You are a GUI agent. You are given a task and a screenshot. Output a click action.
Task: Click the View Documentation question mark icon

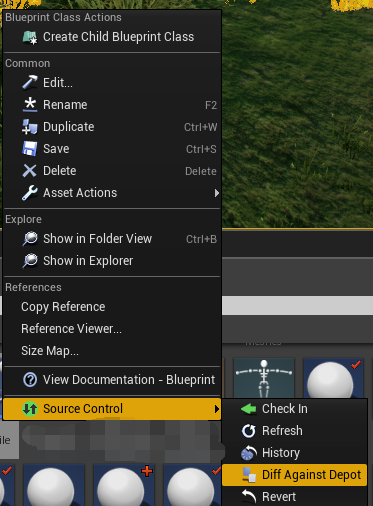[30, 380]
